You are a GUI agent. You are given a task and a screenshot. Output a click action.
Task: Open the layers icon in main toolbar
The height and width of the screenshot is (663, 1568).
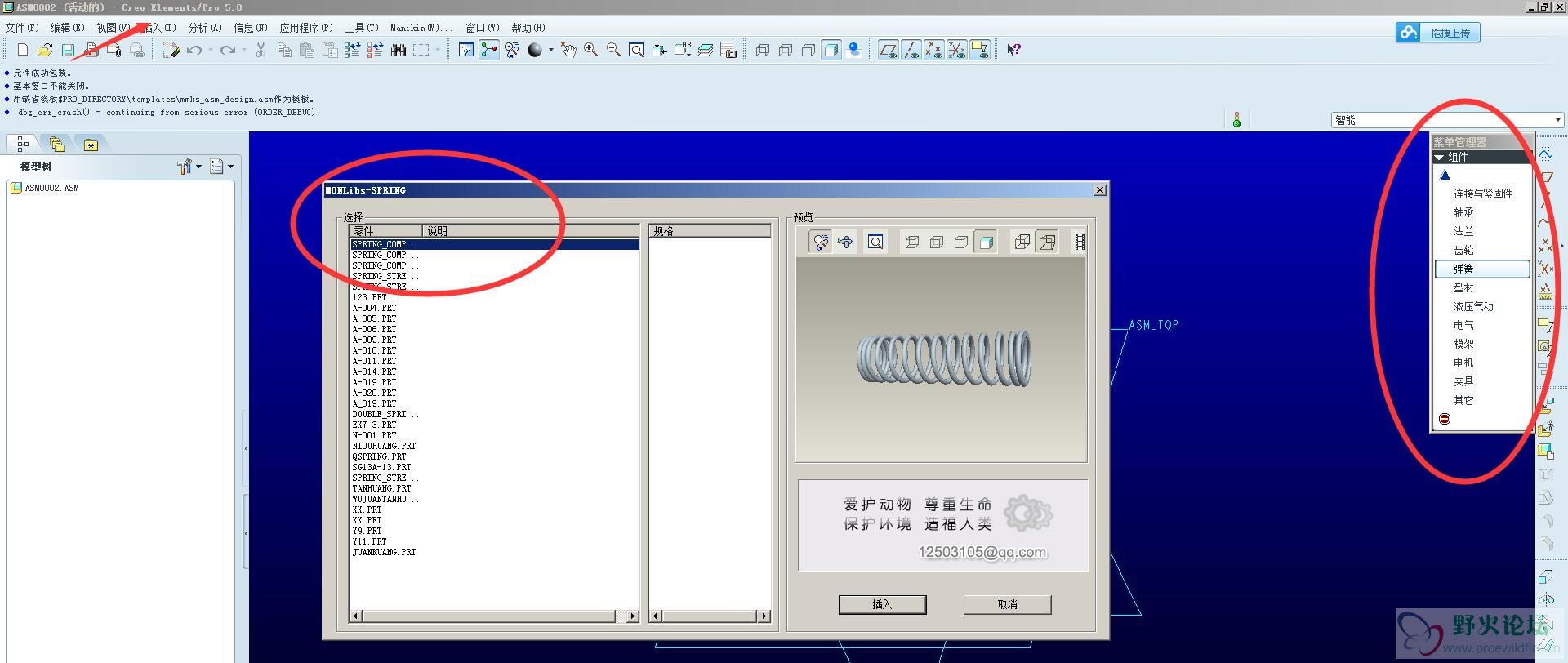(706, 51)
